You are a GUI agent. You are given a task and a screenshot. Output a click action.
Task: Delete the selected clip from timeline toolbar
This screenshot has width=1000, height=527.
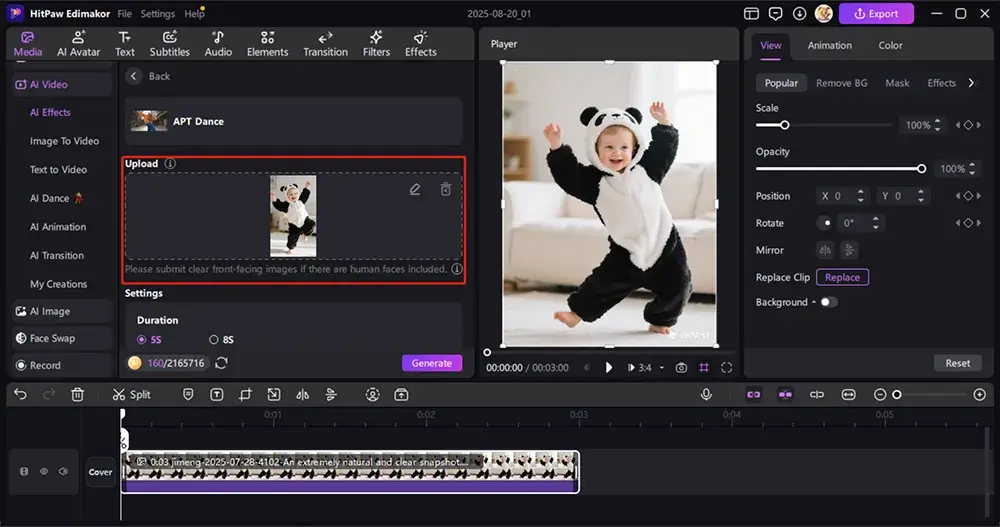pos(77,395)
